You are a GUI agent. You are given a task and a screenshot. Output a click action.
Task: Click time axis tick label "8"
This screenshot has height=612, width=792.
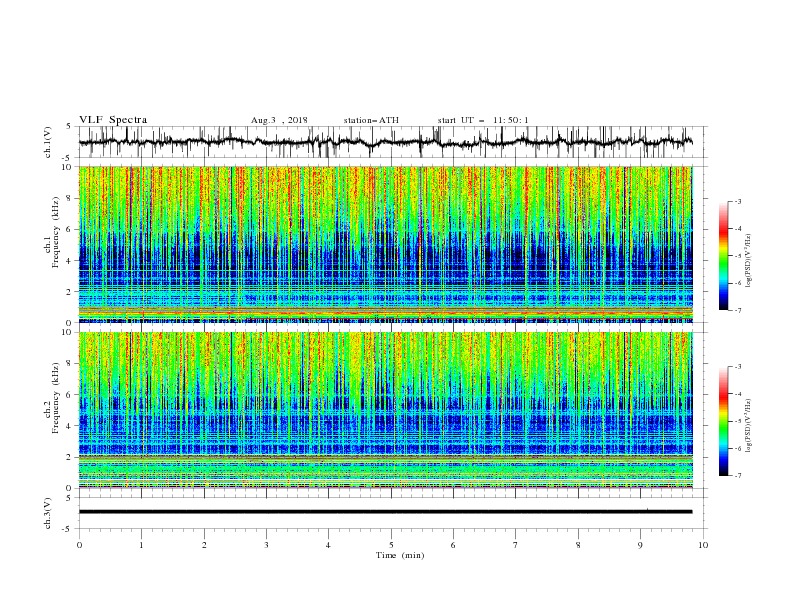click(x=578, y=545)
